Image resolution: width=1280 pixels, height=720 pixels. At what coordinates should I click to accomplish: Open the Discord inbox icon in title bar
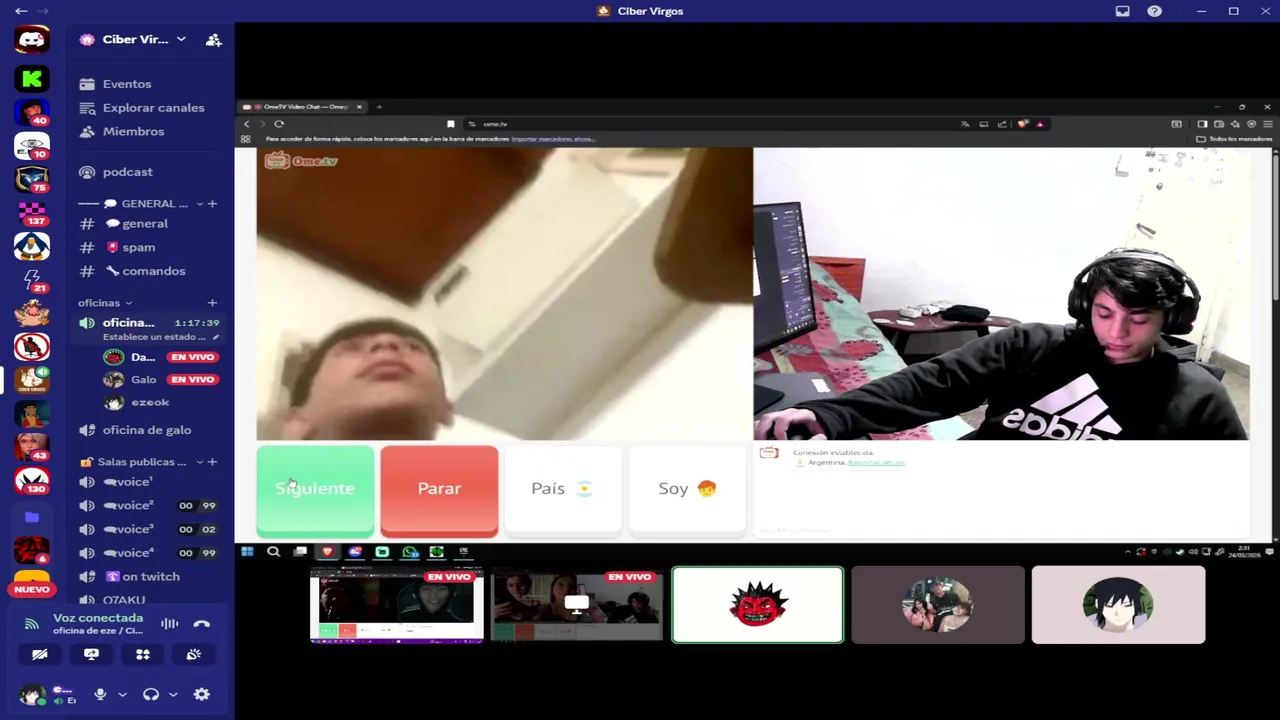[x=1122, y=11]
